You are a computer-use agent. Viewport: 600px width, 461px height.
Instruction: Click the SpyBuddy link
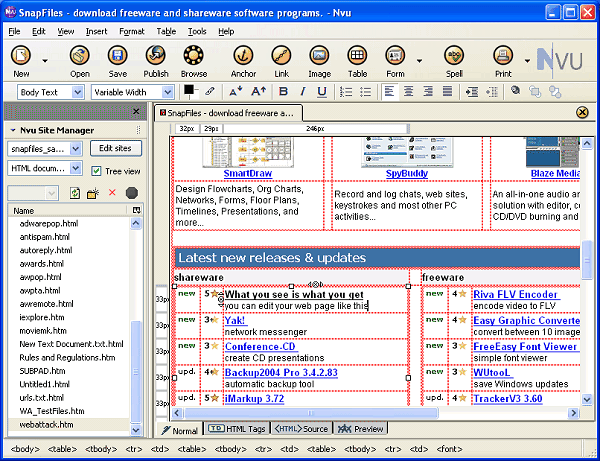click(407, 173)
